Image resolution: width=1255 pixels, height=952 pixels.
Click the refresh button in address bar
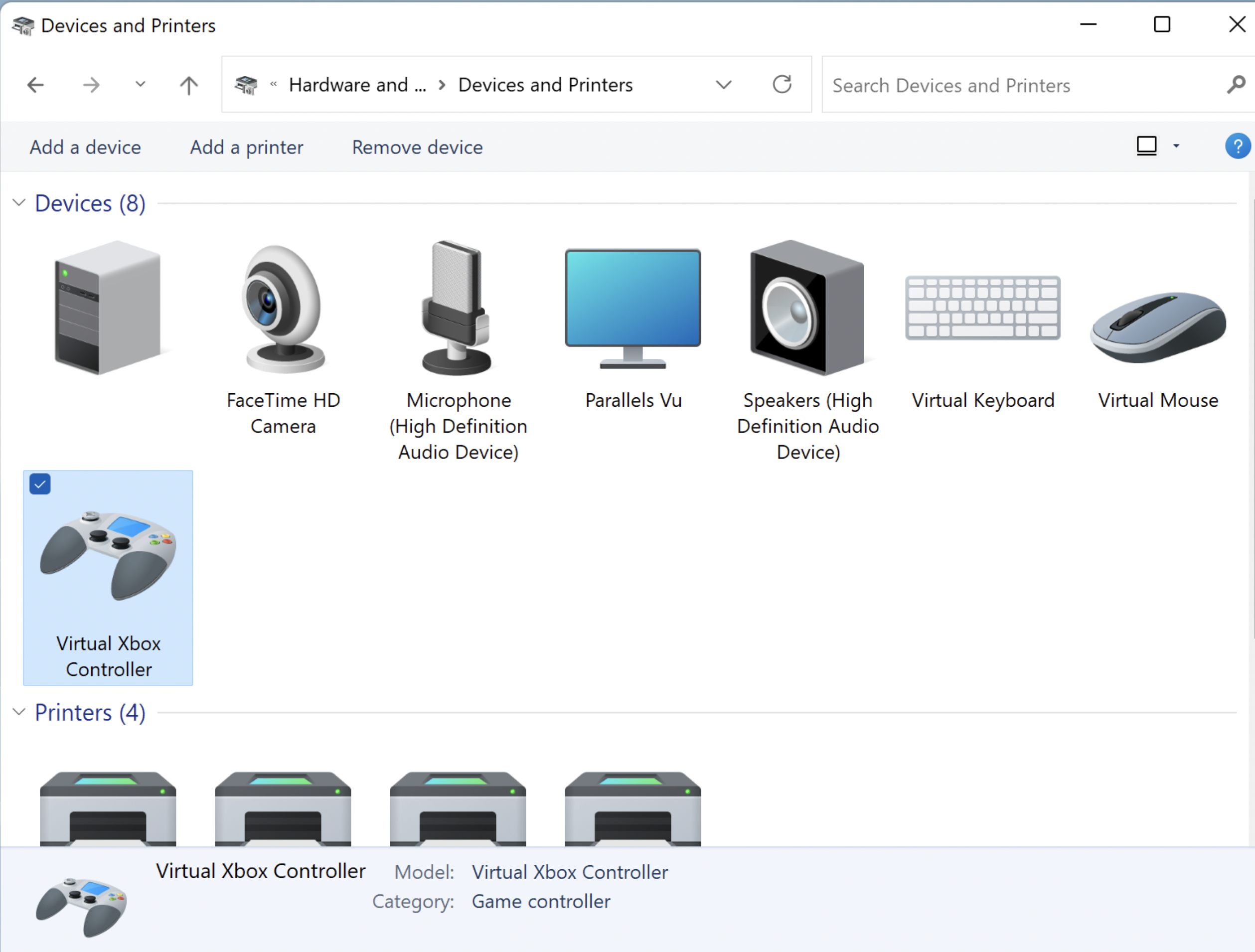785,84
